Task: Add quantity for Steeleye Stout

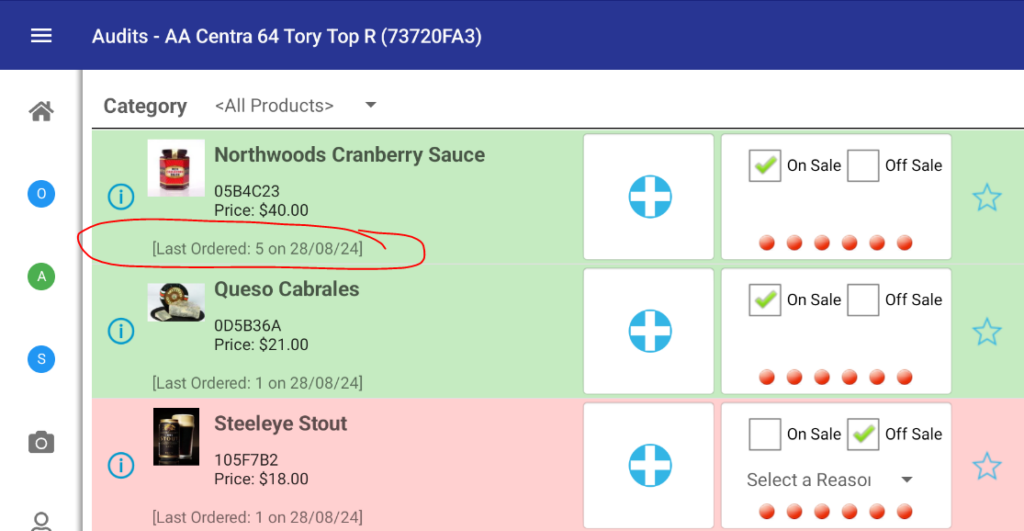Action: coord(649,465)
